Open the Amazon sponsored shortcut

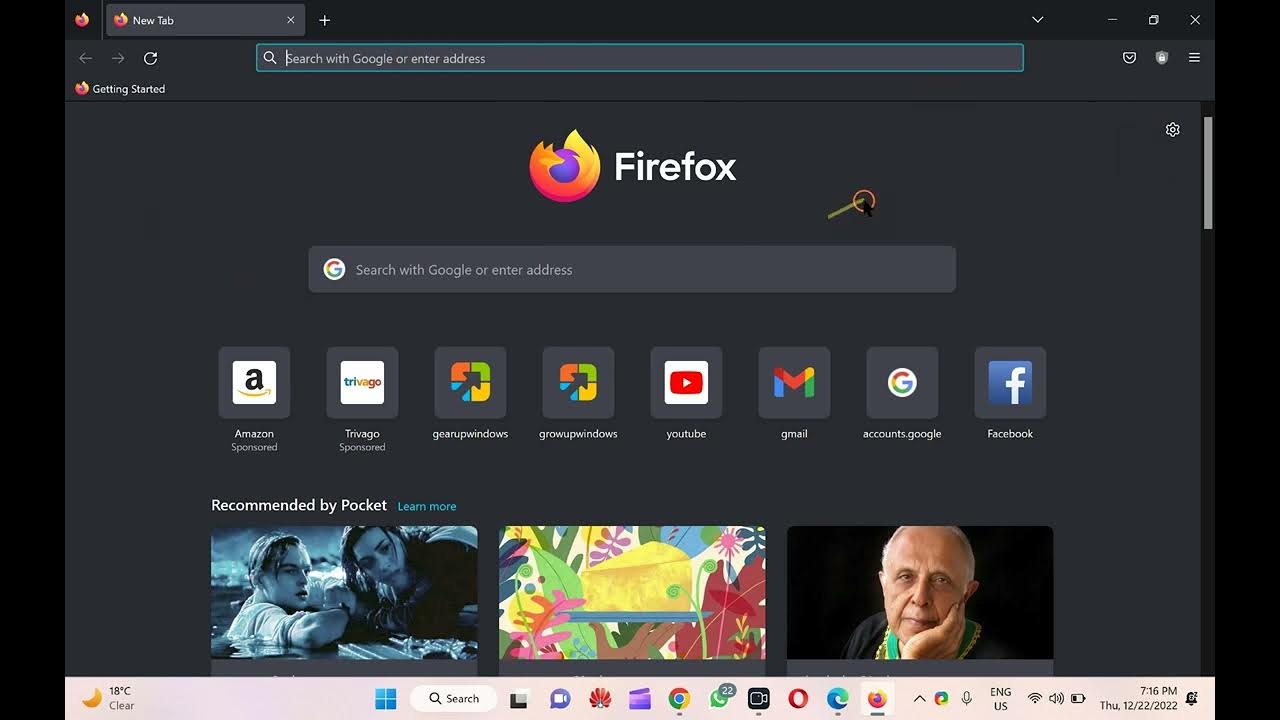pos(254,383)
